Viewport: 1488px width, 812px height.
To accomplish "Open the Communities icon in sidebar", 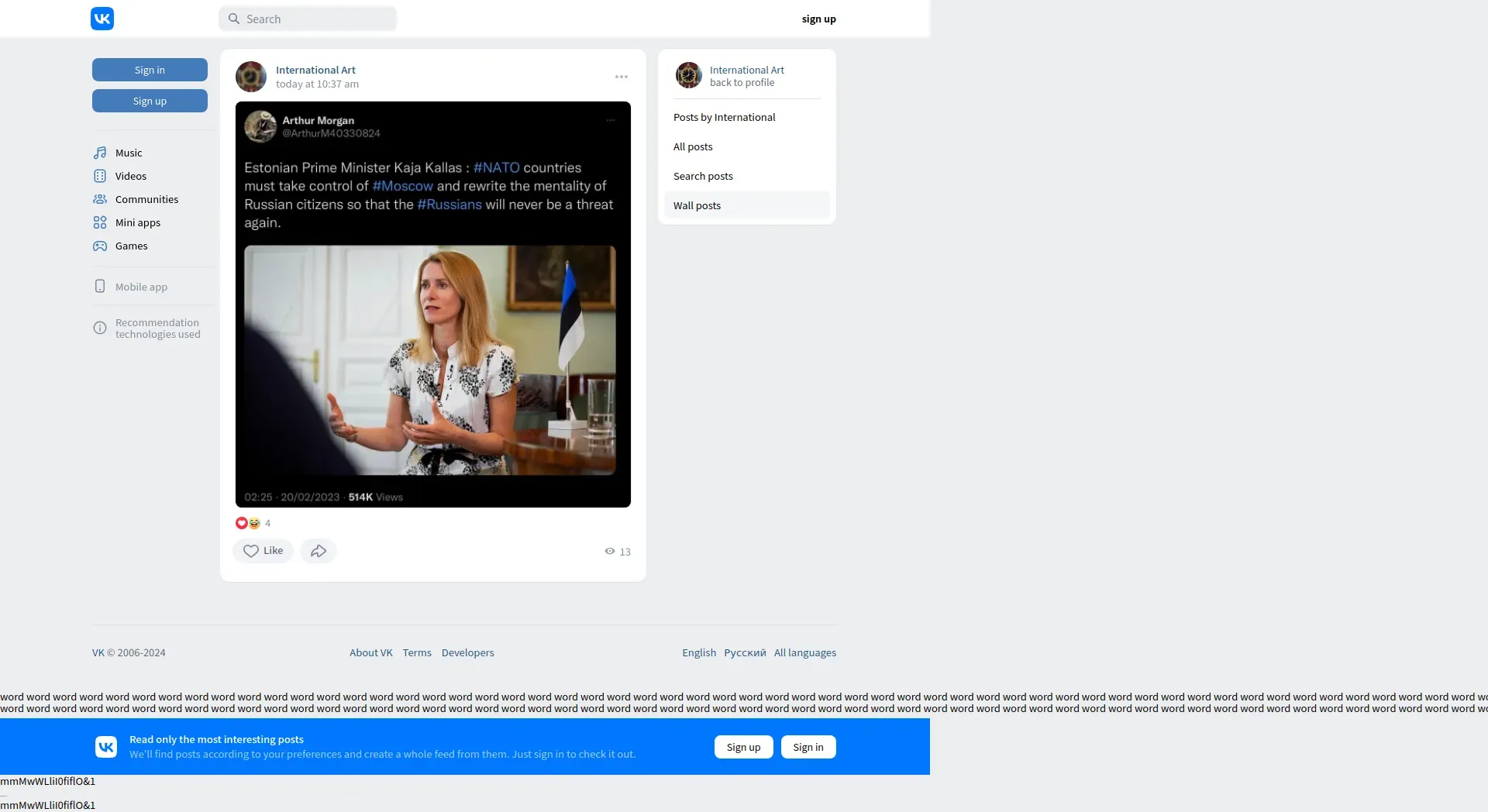I will [100, 199].
